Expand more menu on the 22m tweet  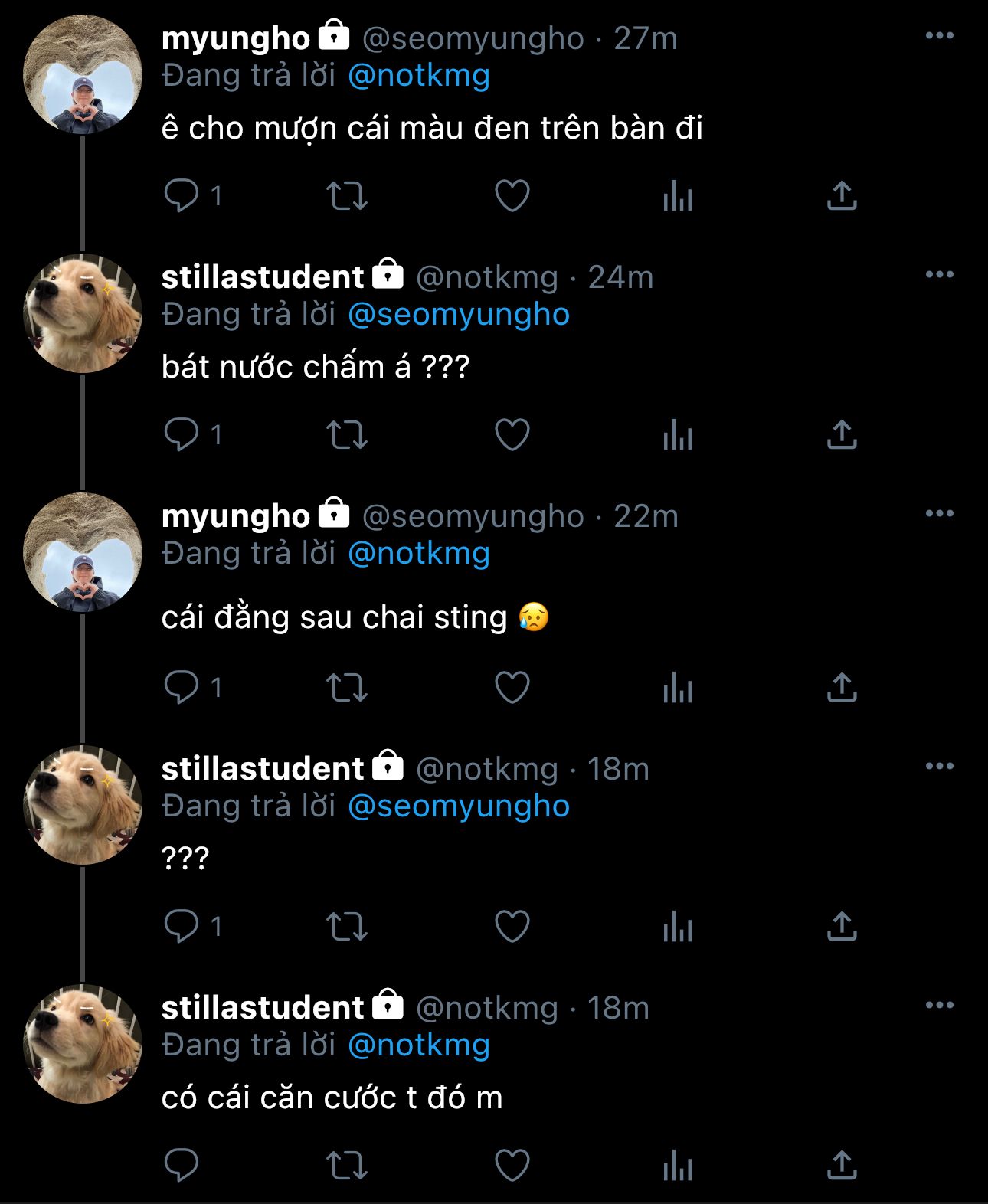[939, 514]
